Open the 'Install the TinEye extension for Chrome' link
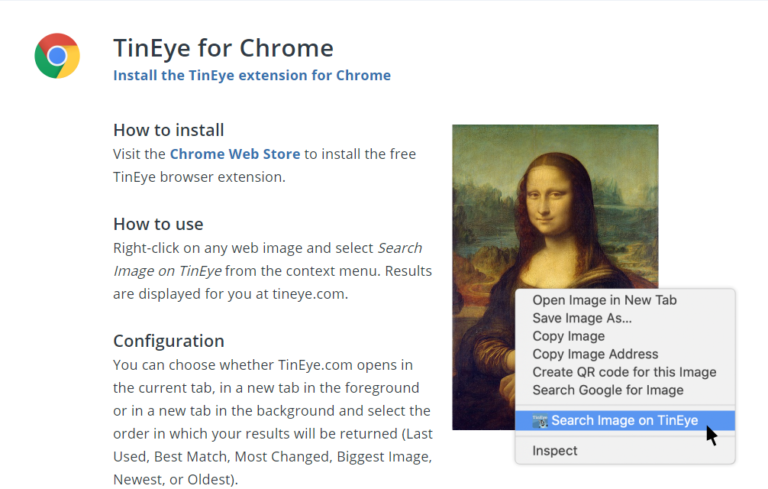768x489 pixels. pos(252,75)
